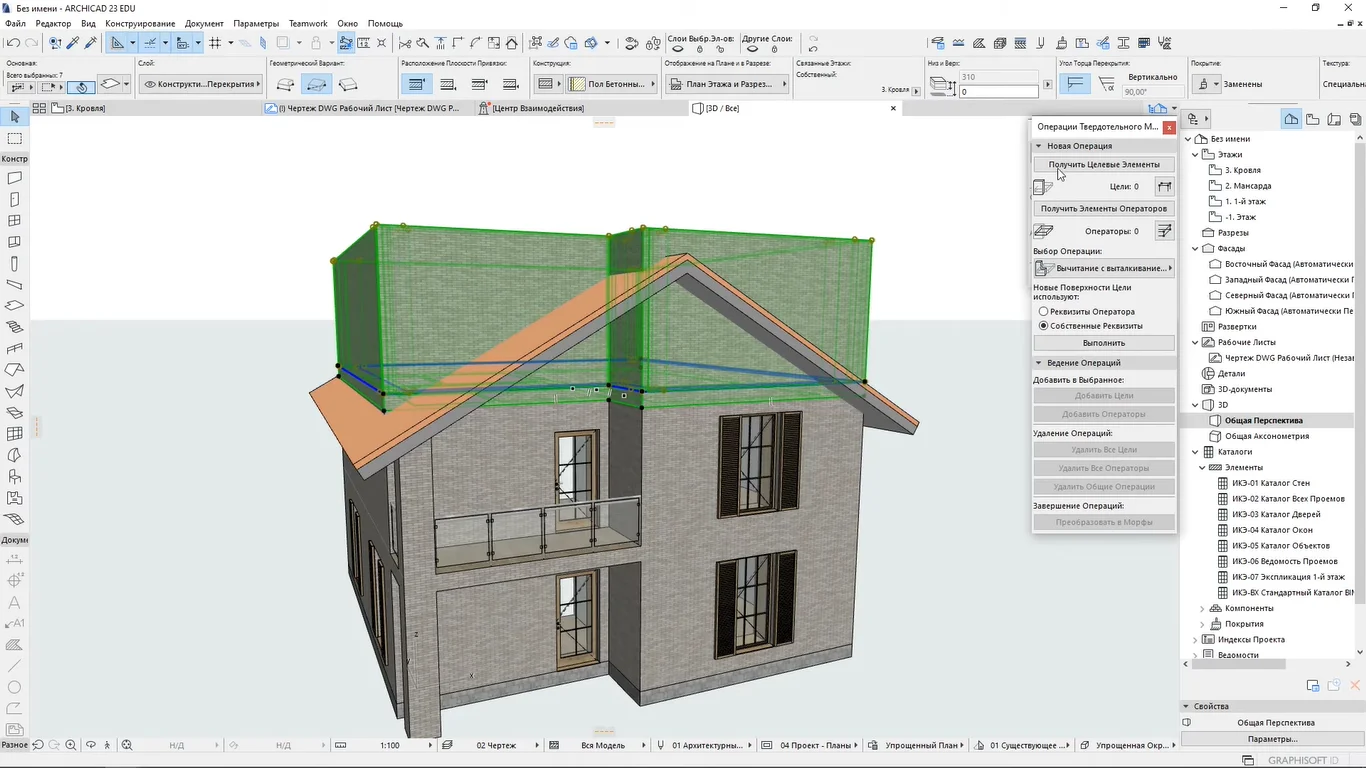1366x768 pixels.
Task: Click the Undo arrow icon
Action: 13,43
